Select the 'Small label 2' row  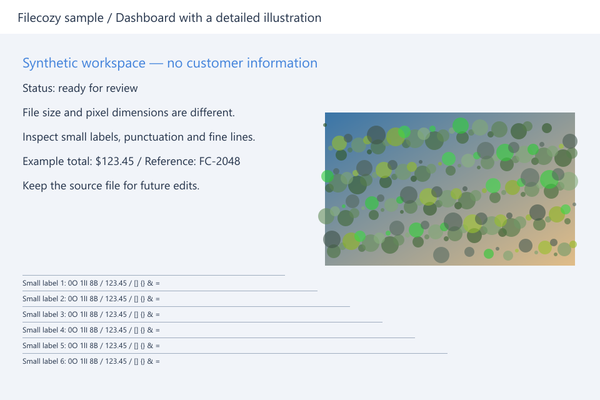click(x=91, y=299)
